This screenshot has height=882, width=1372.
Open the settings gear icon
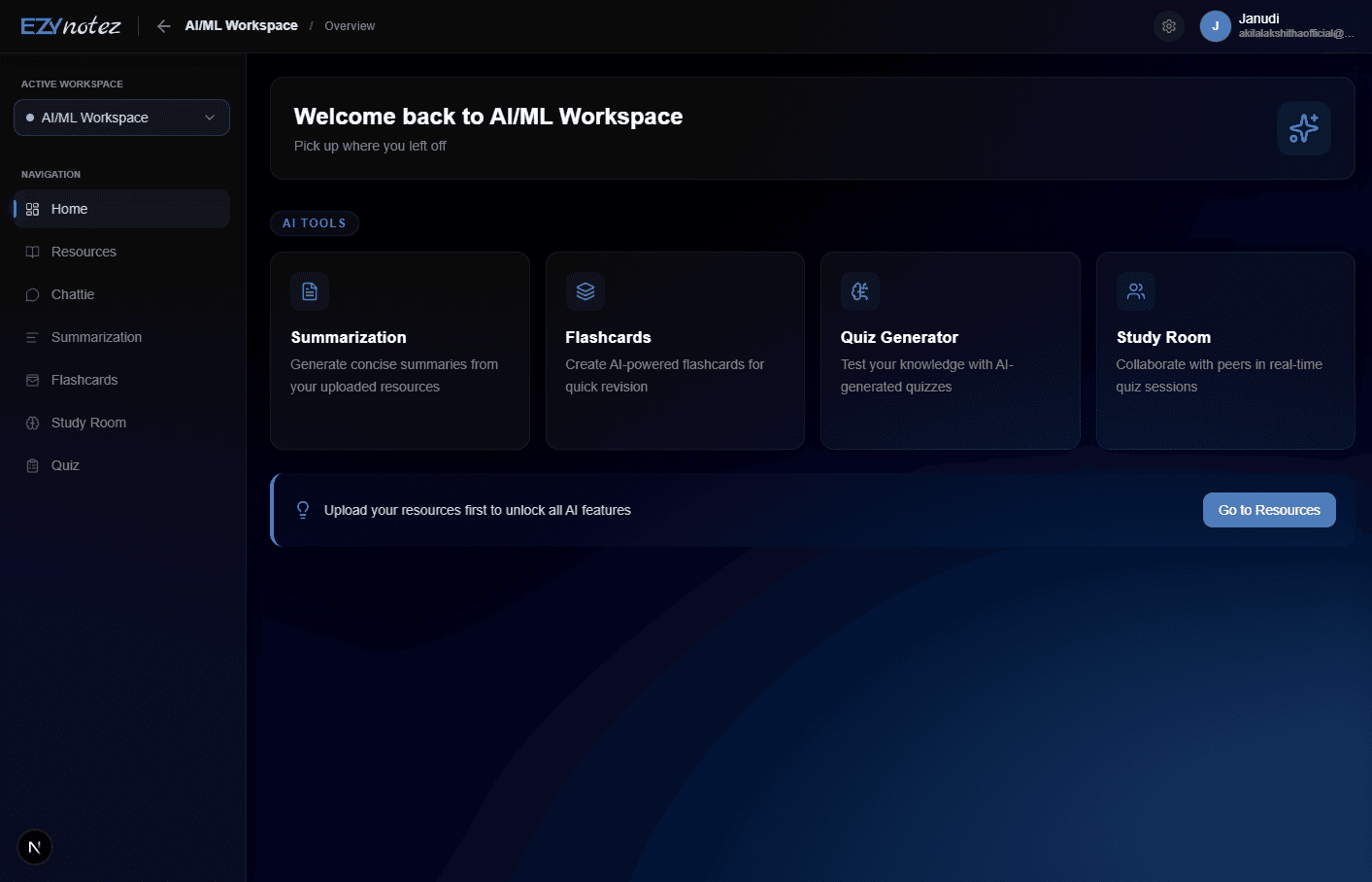point(1169,26)
